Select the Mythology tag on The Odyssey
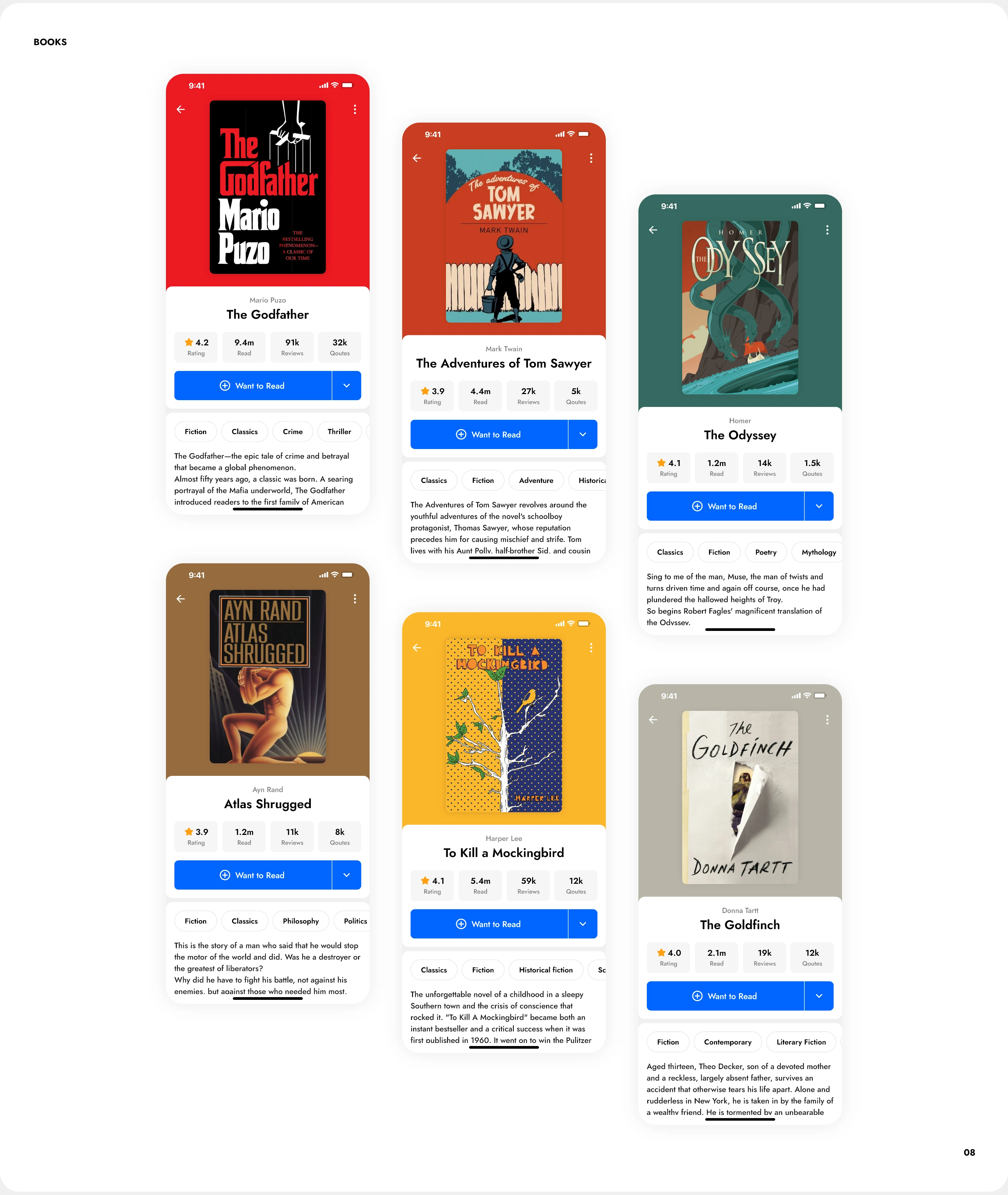This screenshot has height=1195, width=1008. tap(818, 552)
